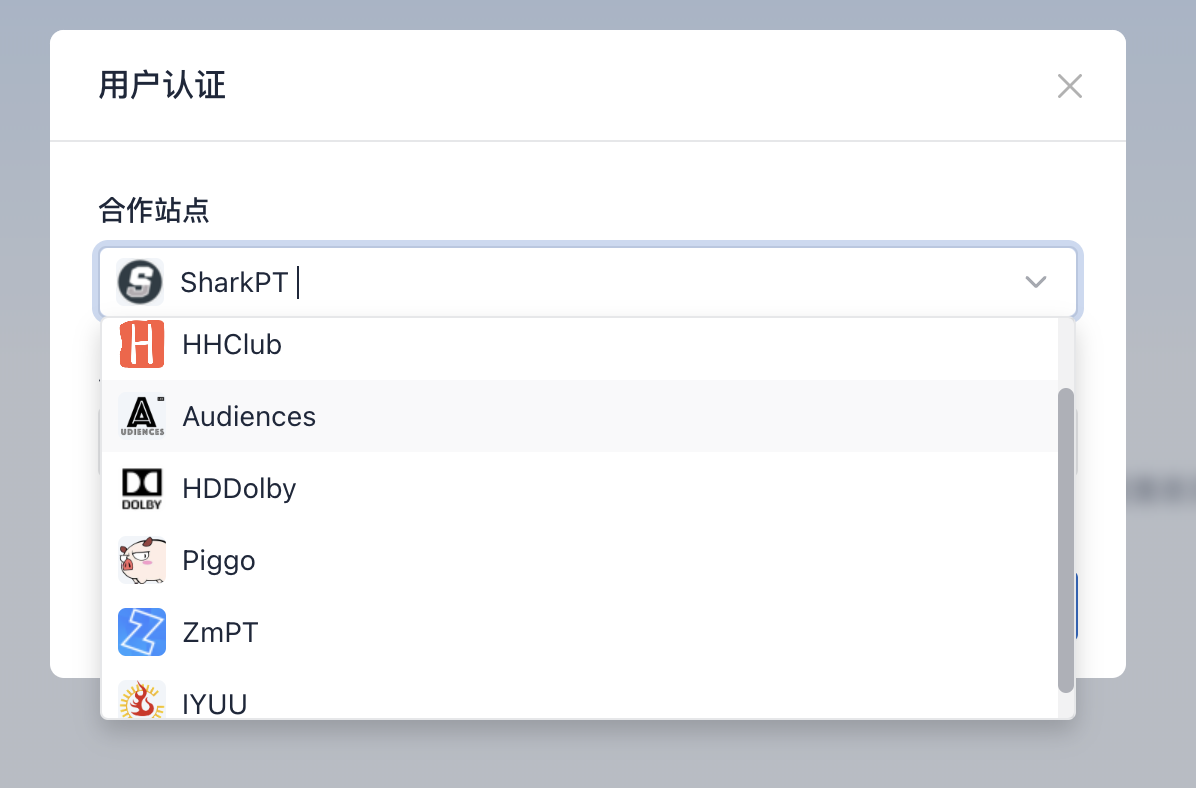Click the 用户认证 dialog title
Screen dimensions: 1196x788
click(162, 86)
